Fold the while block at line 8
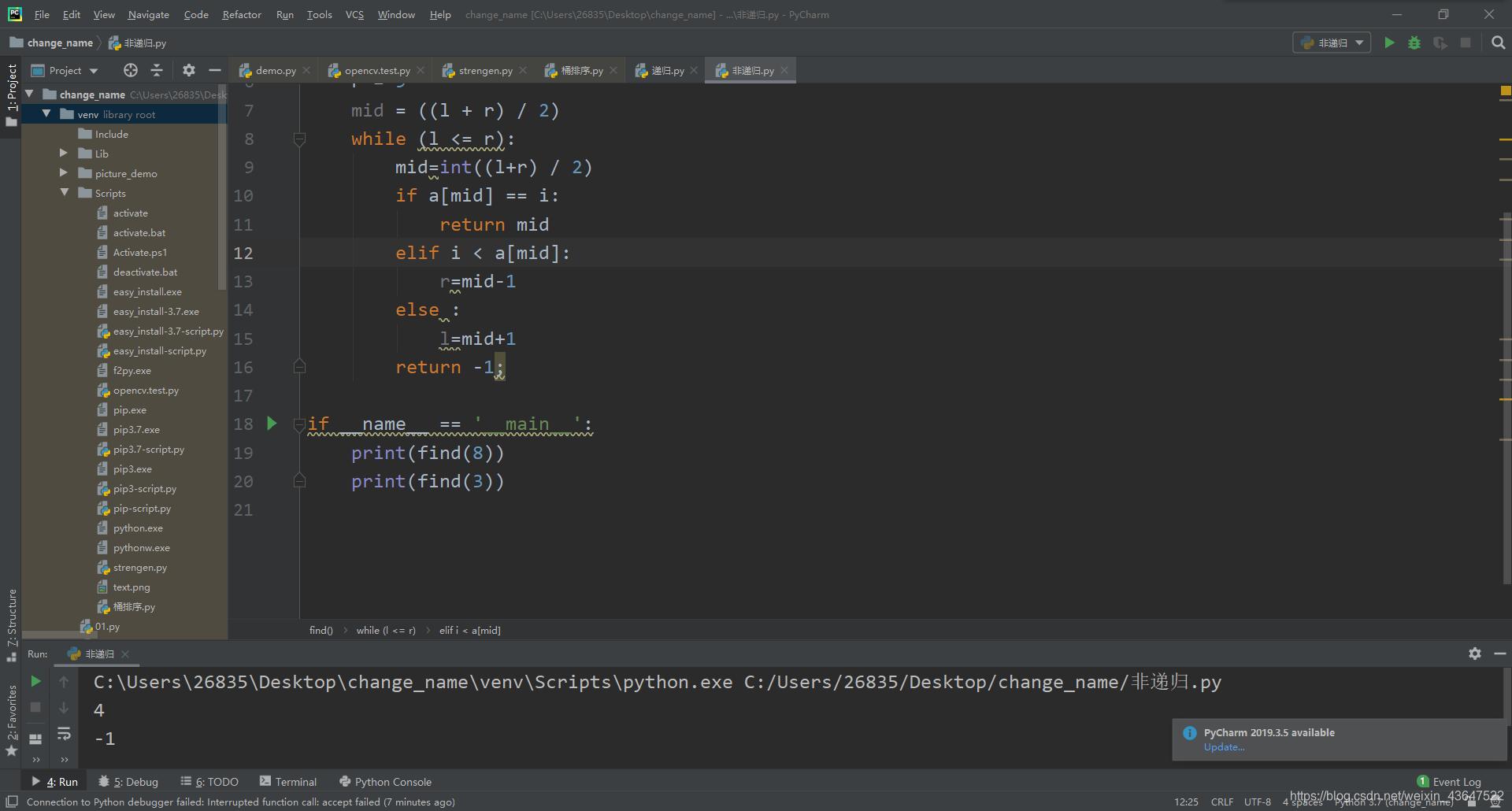Screen dimensions: 1512x811 pos(299,139)
